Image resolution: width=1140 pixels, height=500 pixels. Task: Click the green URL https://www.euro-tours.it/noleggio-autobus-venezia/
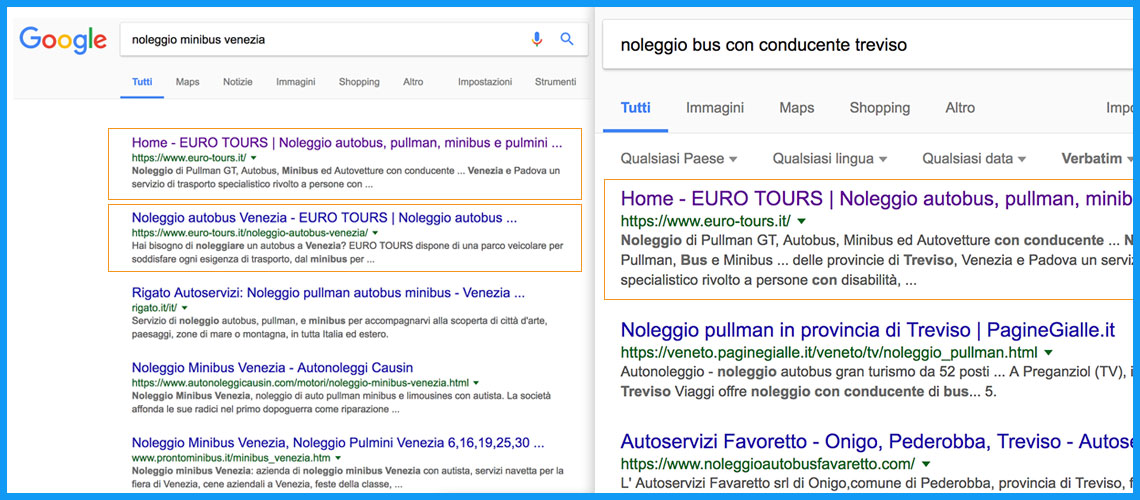pos(249,233)
